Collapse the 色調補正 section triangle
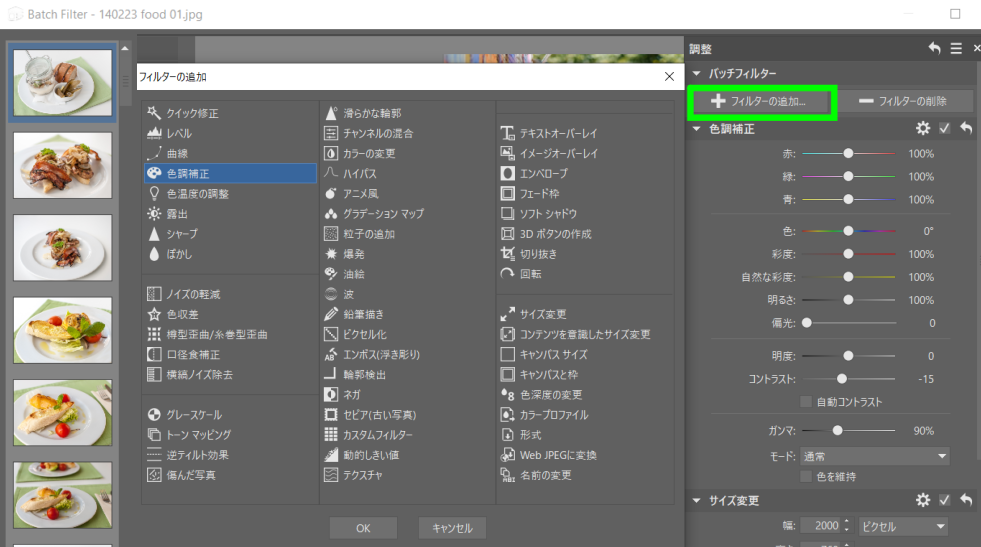 696,129
